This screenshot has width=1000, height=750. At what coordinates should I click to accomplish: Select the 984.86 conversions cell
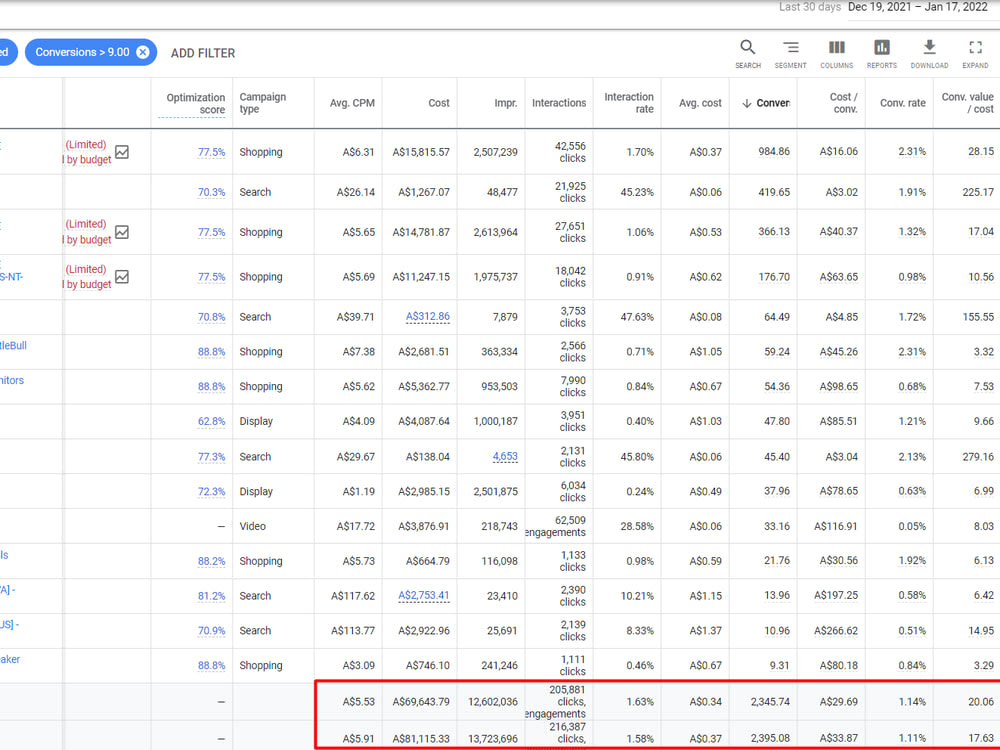point(774,152)
